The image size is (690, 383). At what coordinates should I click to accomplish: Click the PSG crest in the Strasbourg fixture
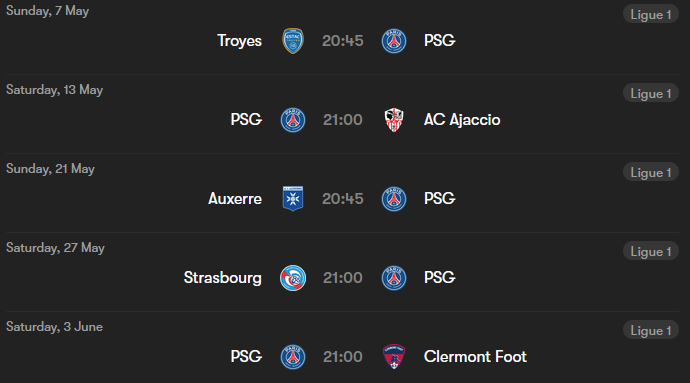(394, 278)
